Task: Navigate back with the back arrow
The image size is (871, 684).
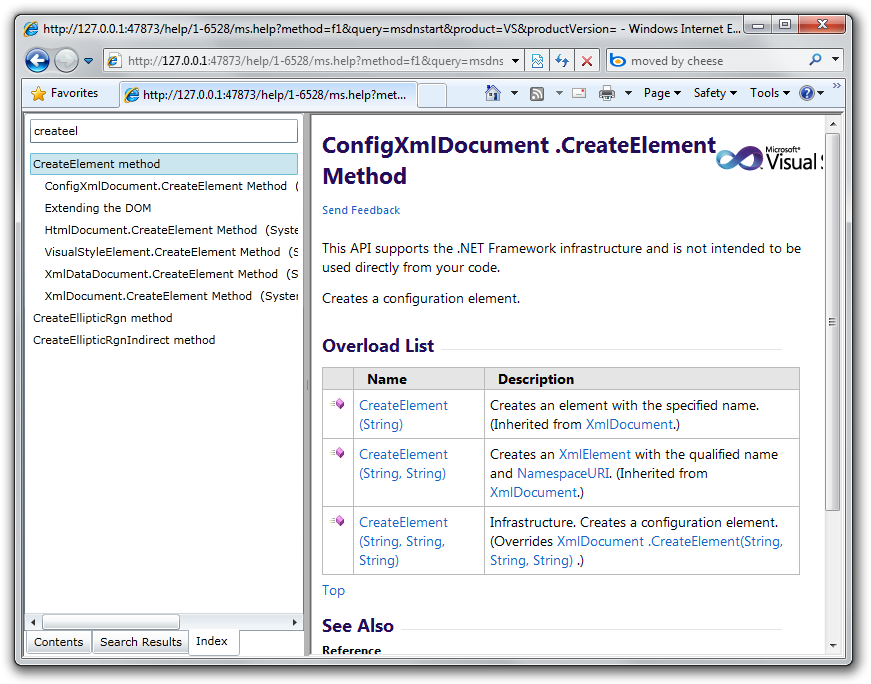Action: pos(37,61)
